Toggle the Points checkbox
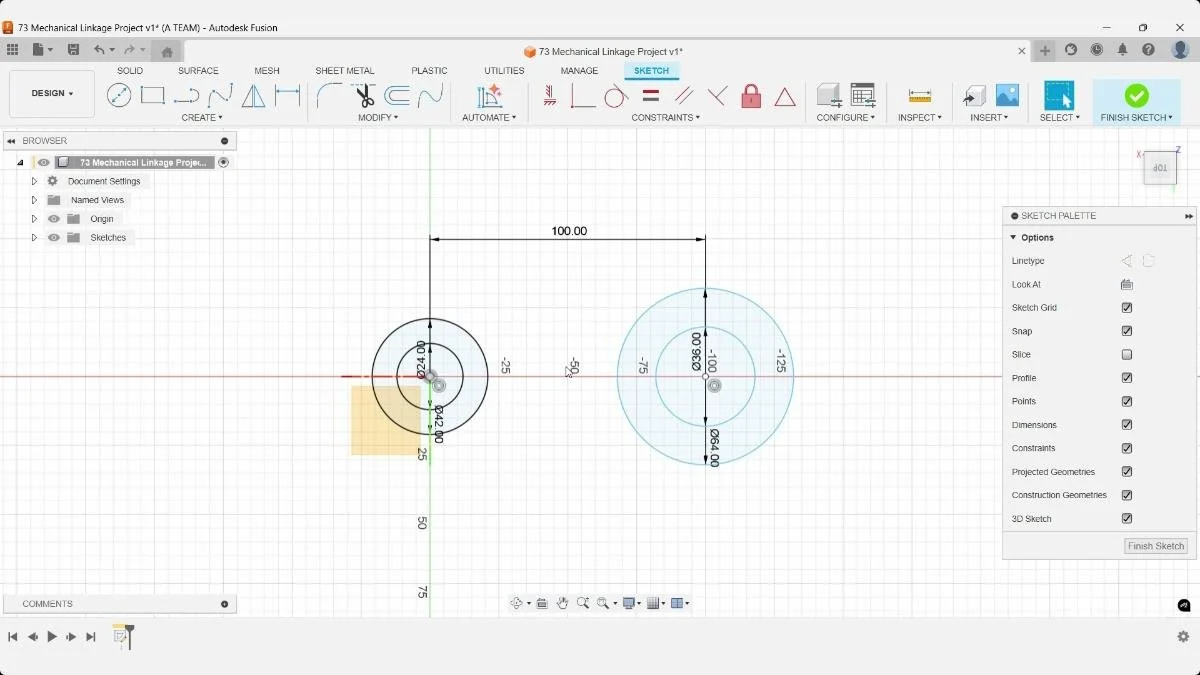Image resolution: width=1200 pixels, height=675 pixels. [1127, 401]
